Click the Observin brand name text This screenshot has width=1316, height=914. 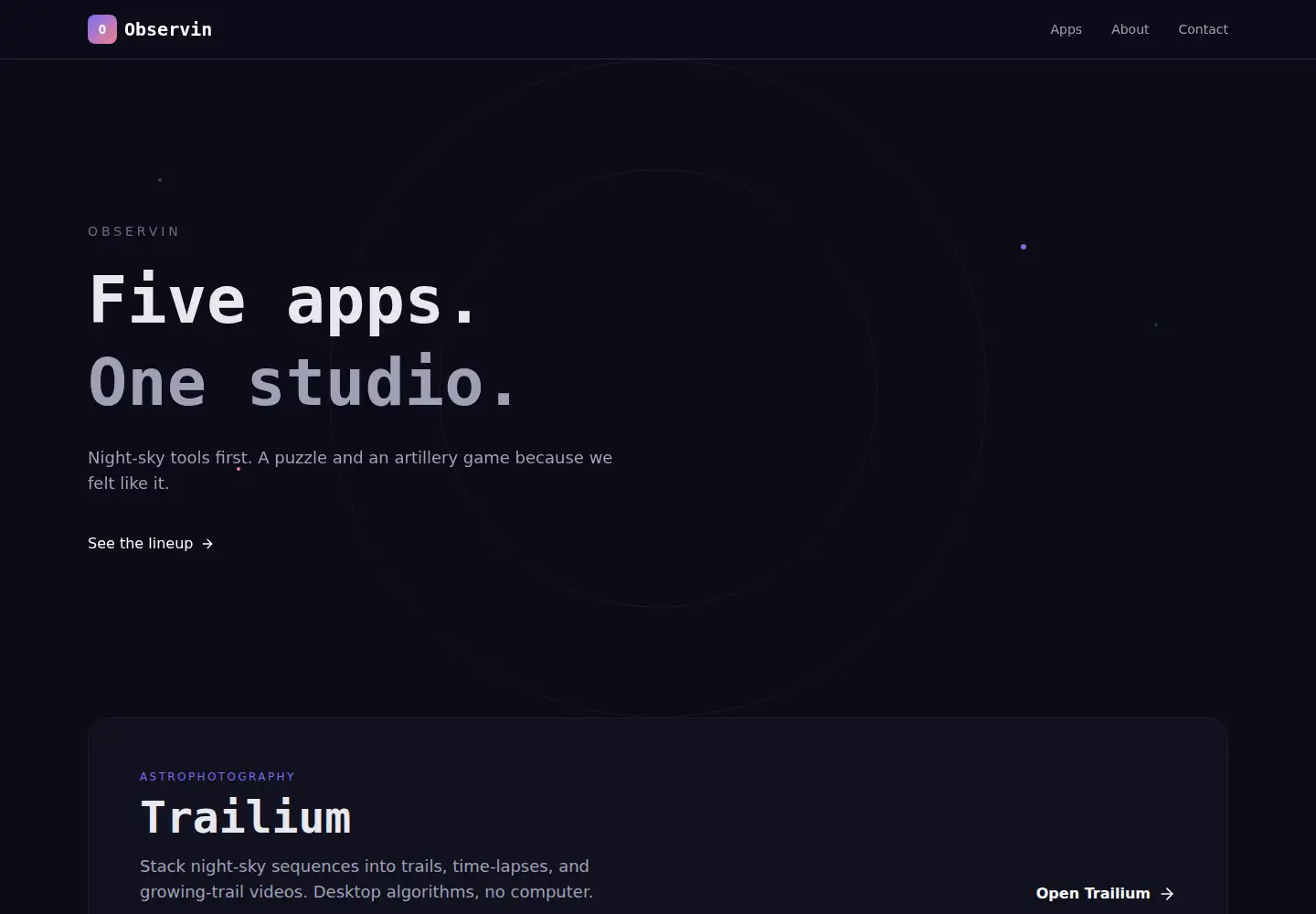click(x=168, y=29)
